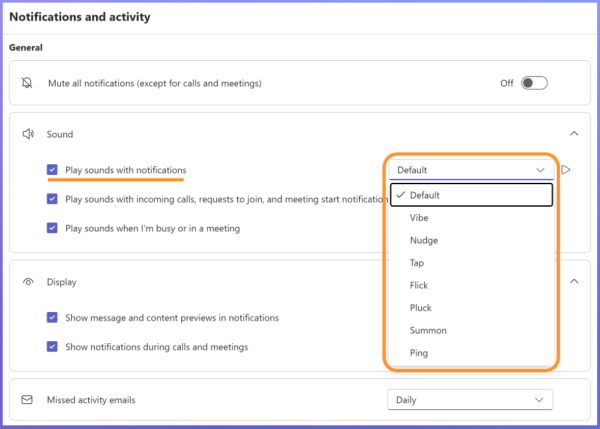Click the Sound section label

(60, 134)
